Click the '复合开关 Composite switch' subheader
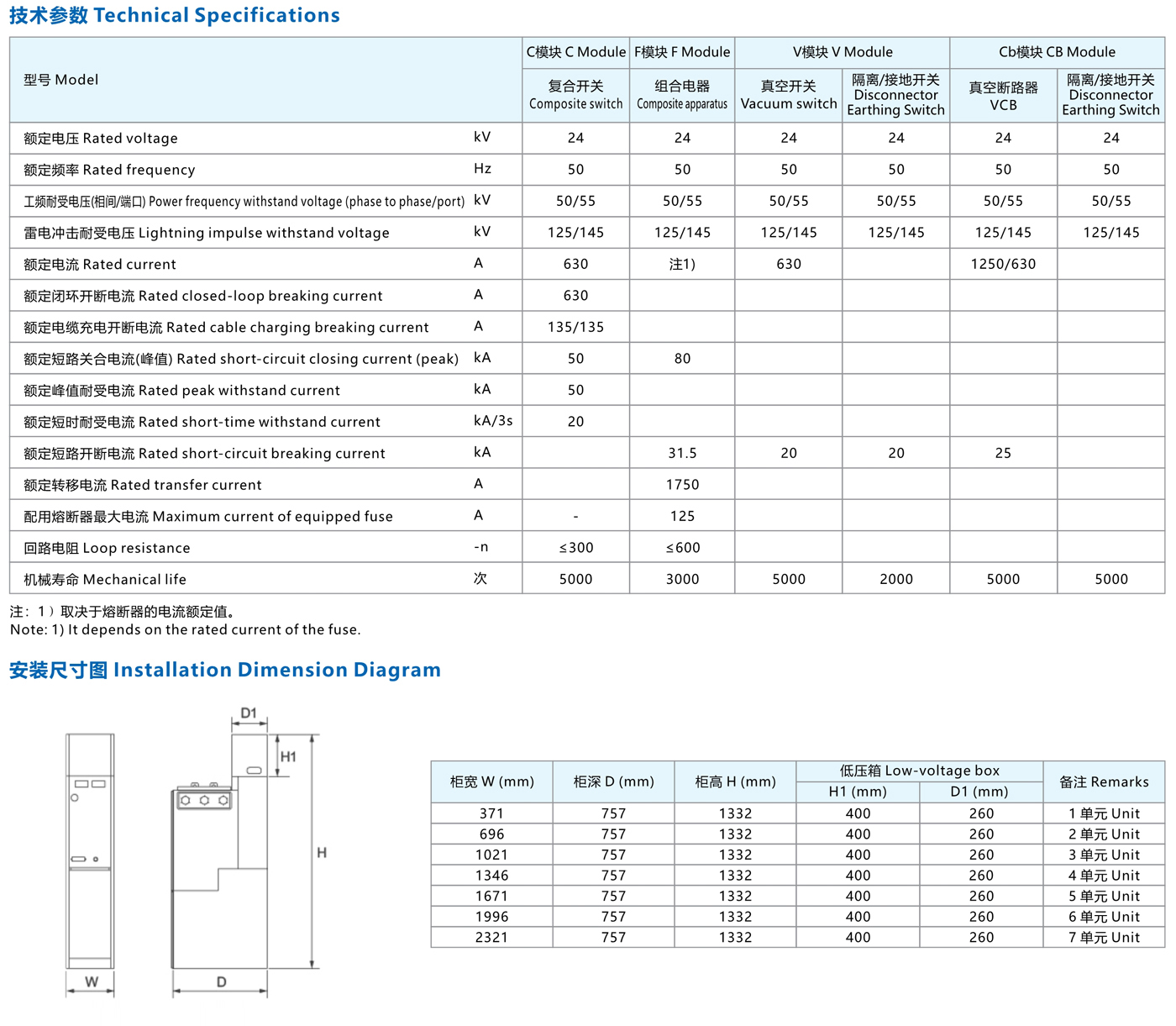Screen dimensions: 1176x1026 click(576, 95)
